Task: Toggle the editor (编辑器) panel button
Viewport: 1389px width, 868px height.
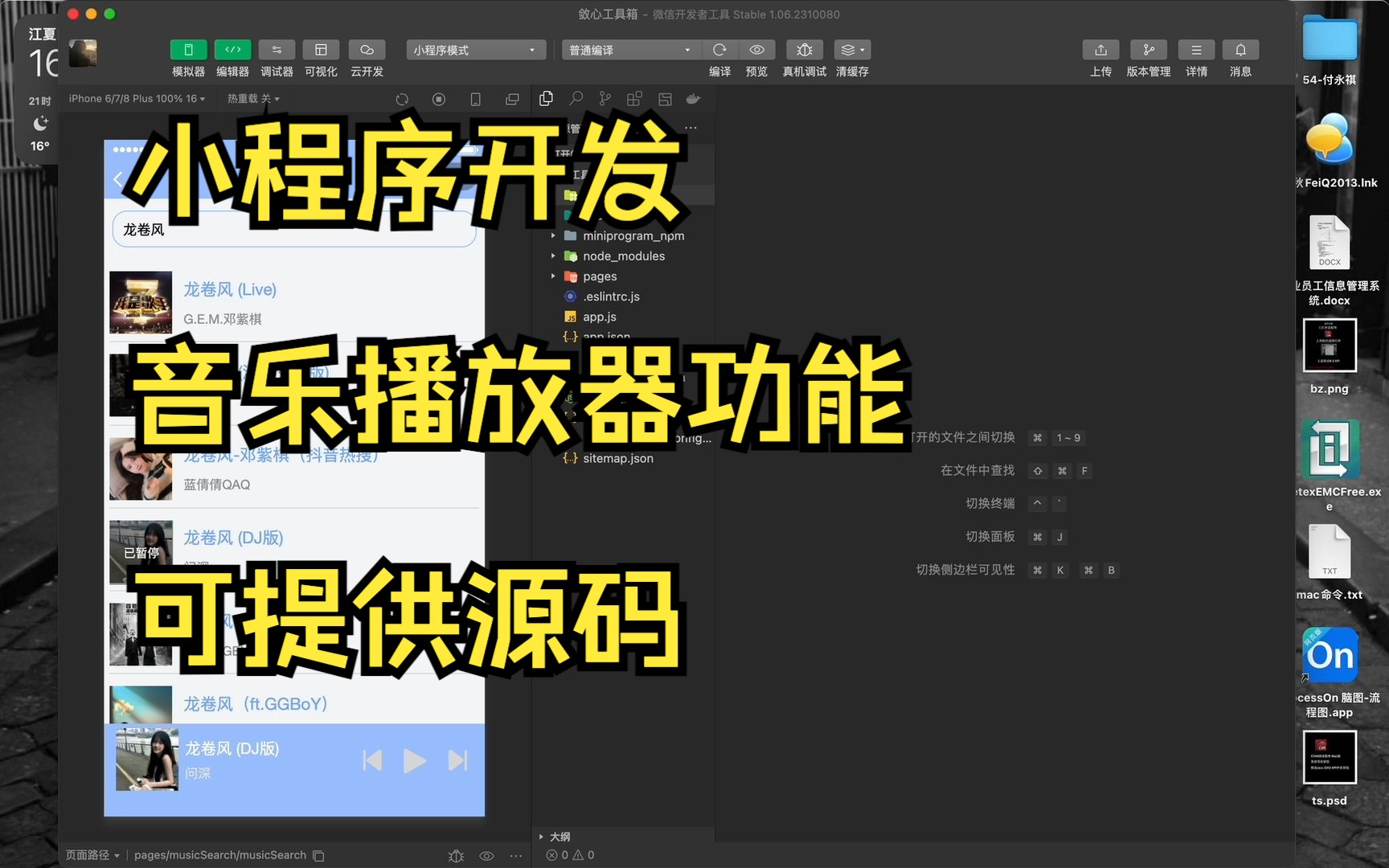Action: click(x=232, y=50)
